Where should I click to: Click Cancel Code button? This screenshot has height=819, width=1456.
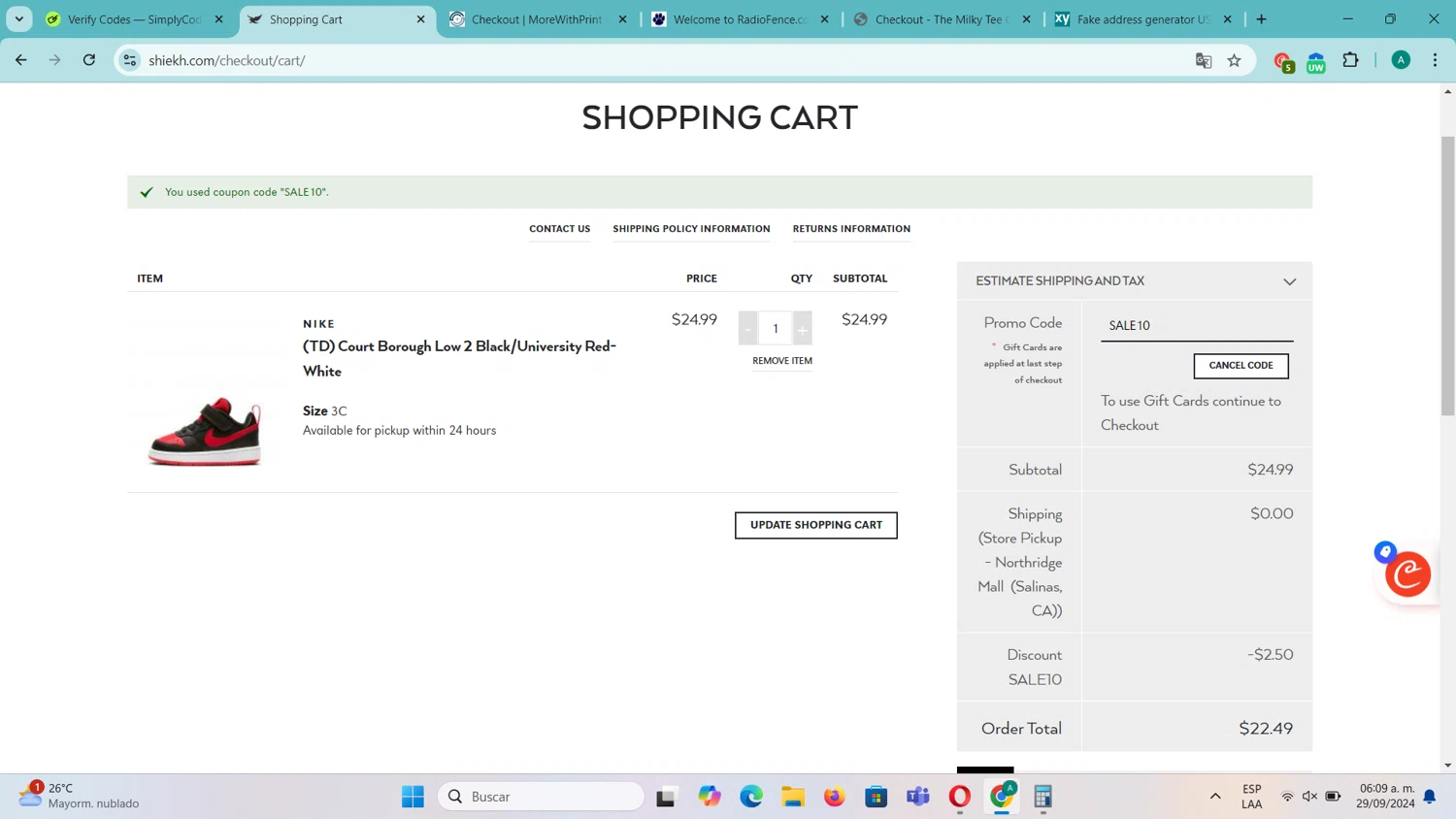click(1241, 366)
